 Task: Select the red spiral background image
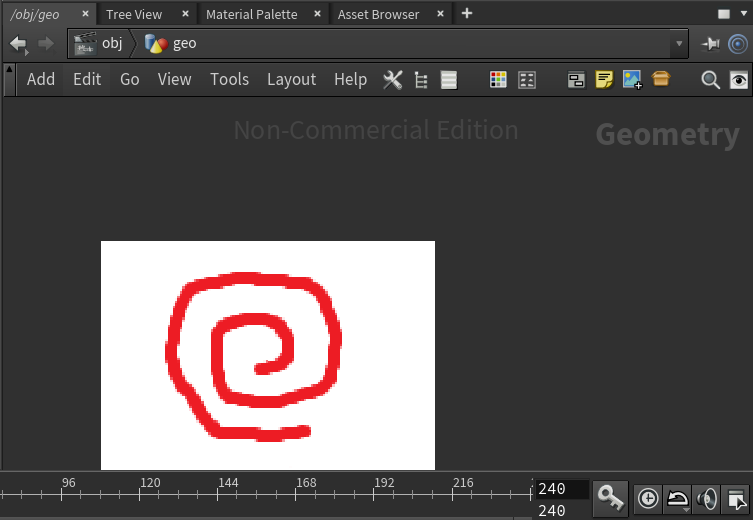pos(268,355)
